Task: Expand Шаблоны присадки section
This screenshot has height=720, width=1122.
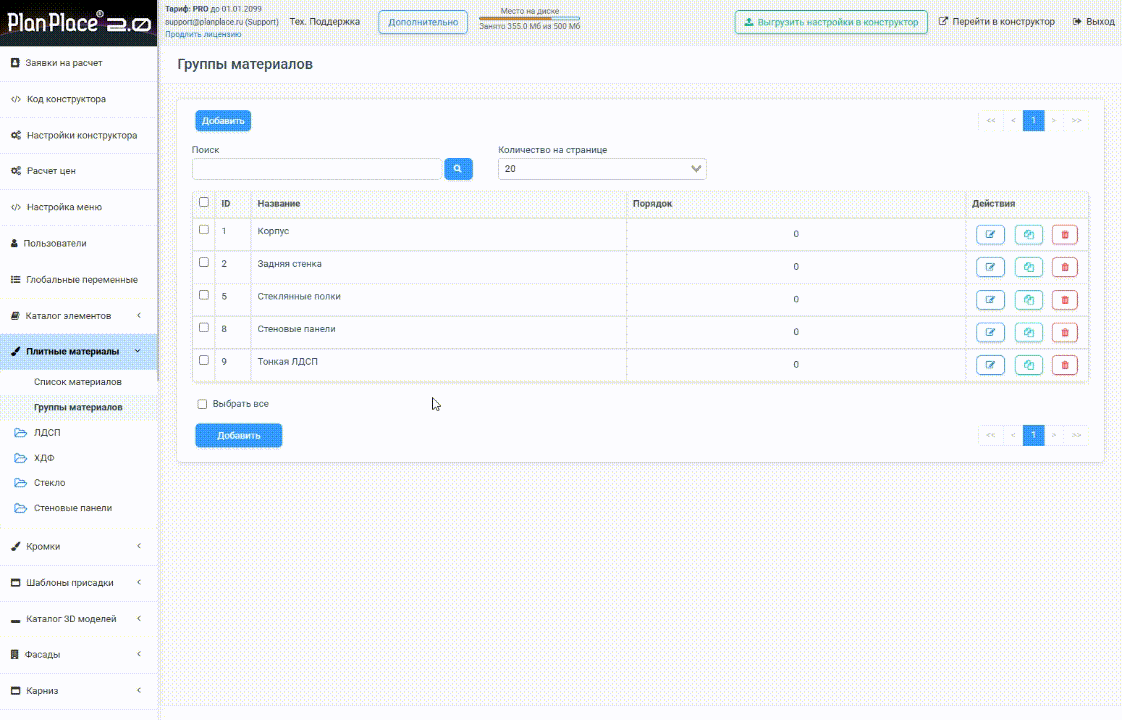Action: click(x=78, y=583)
